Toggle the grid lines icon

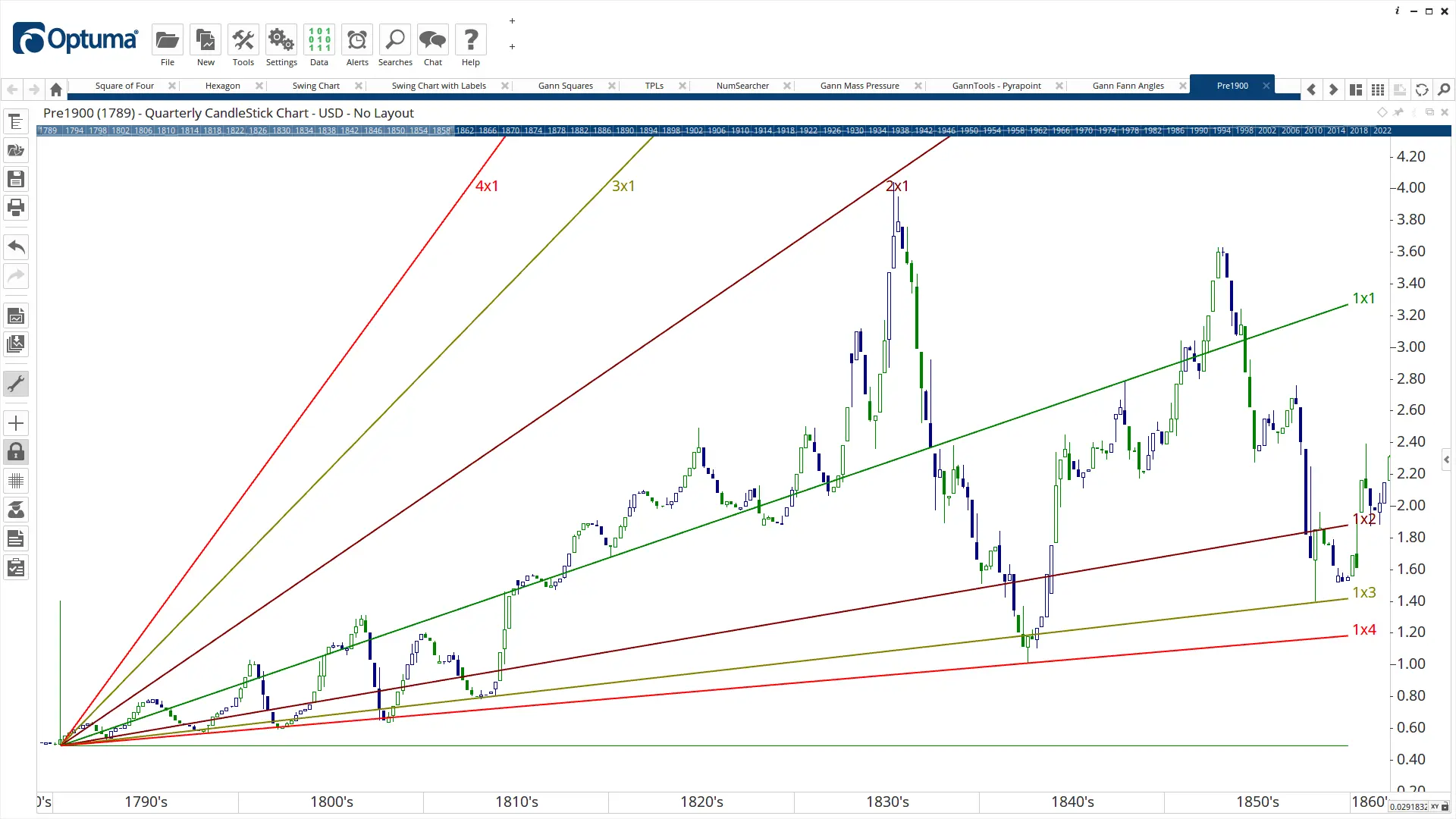point(16,481)
